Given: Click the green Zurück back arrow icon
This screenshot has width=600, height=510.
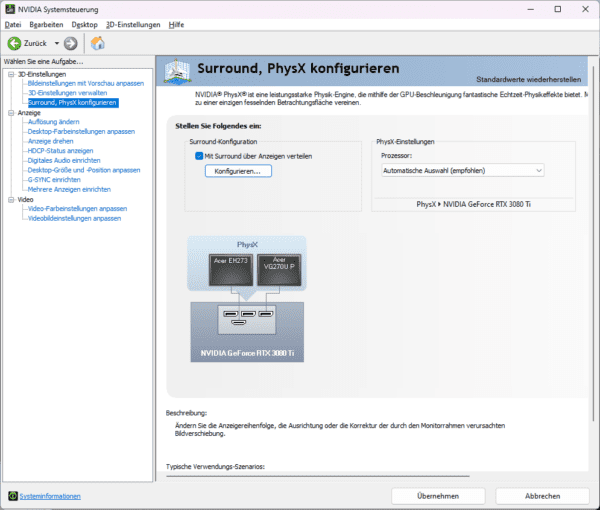Looking at the screenshot, I should 14,43.
